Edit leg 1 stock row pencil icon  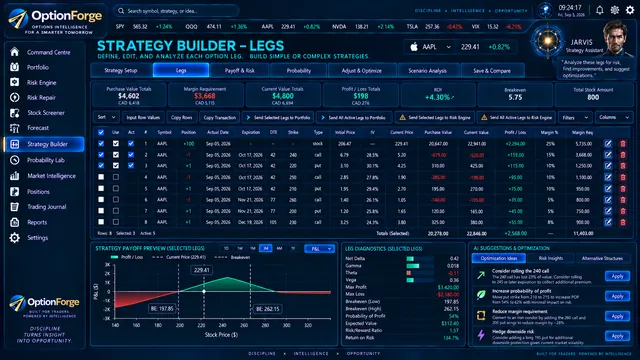coord(608,144)
